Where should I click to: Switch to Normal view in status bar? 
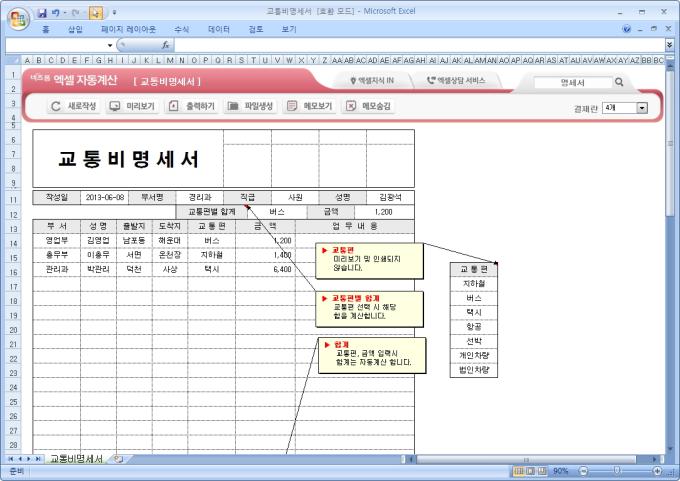pos(518,471)
